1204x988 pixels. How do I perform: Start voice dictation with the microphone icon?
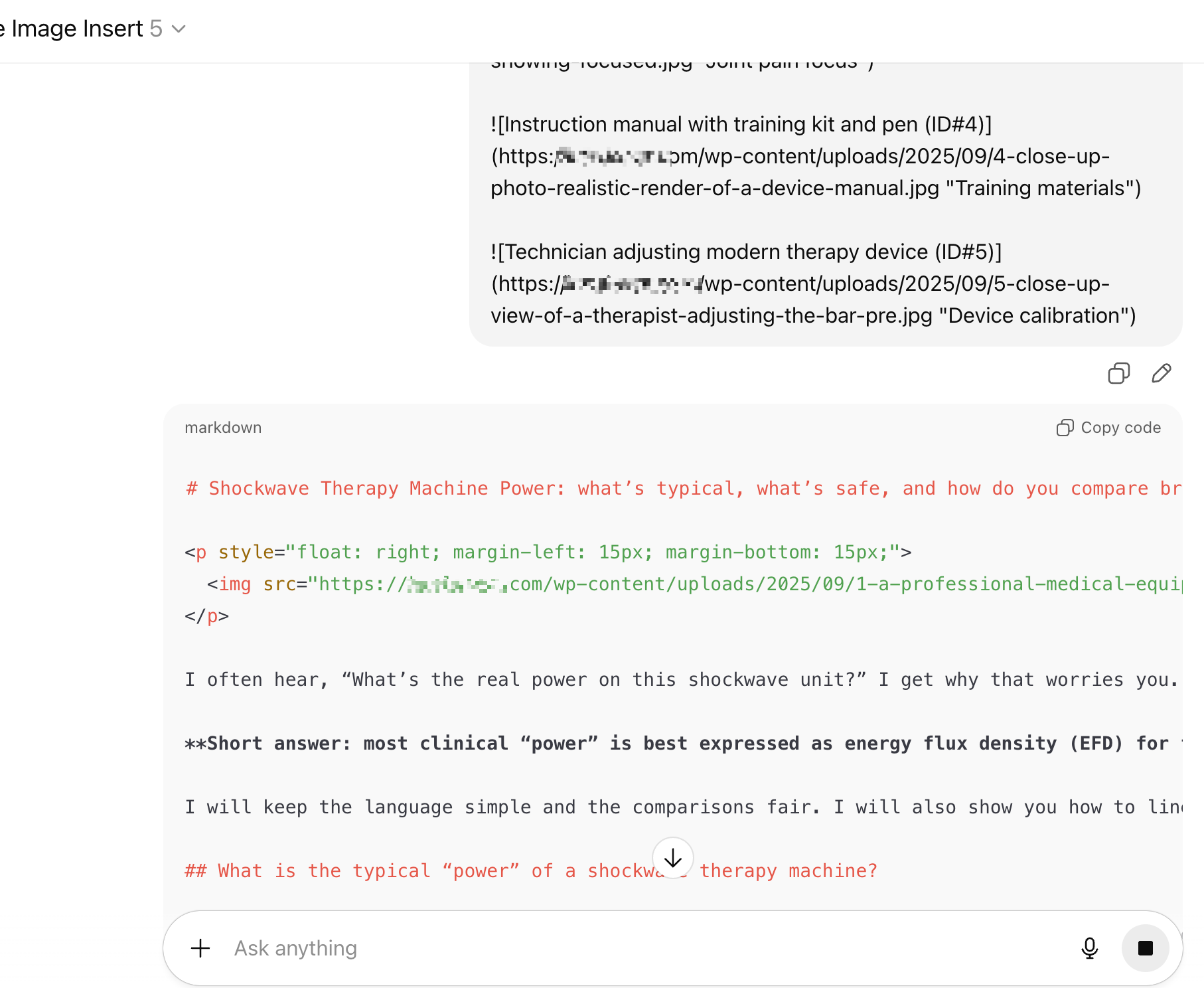tap(1089, 948)
